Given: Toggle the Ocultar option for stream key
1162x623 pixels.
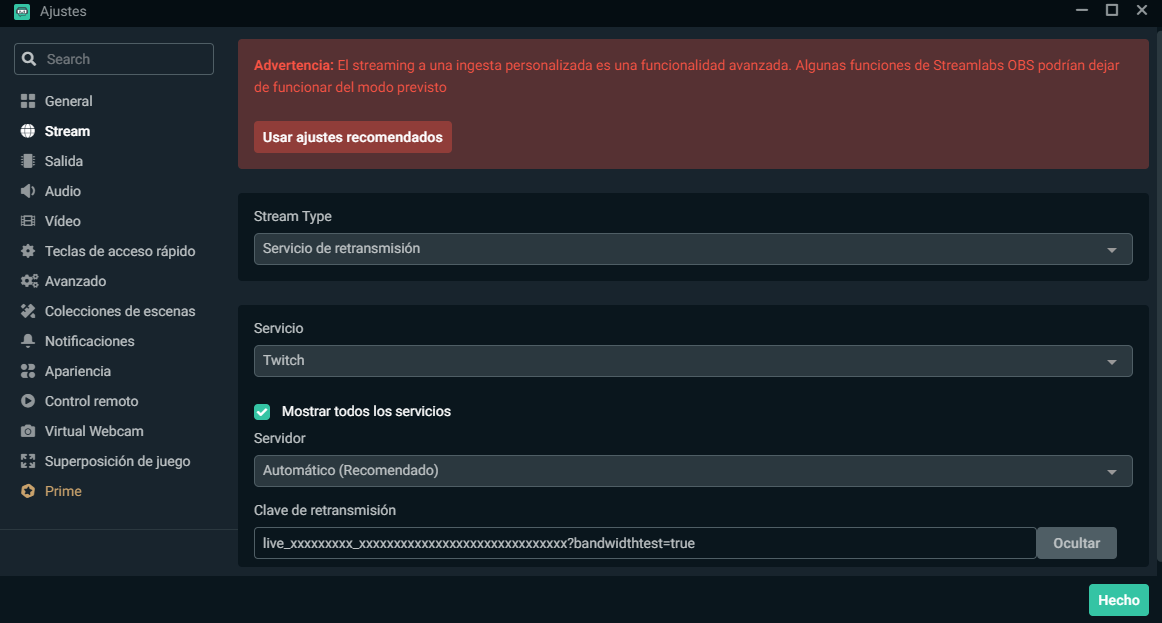Looking at the screenshot, I should [x=1076, y=542].
